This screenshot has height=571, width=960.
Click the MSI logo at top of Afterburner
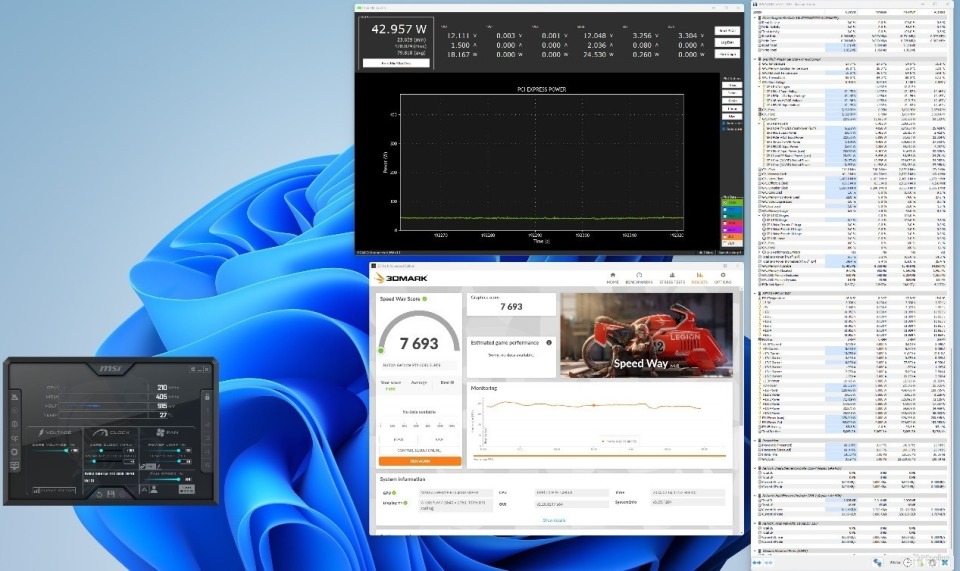(x=110, y=368)
